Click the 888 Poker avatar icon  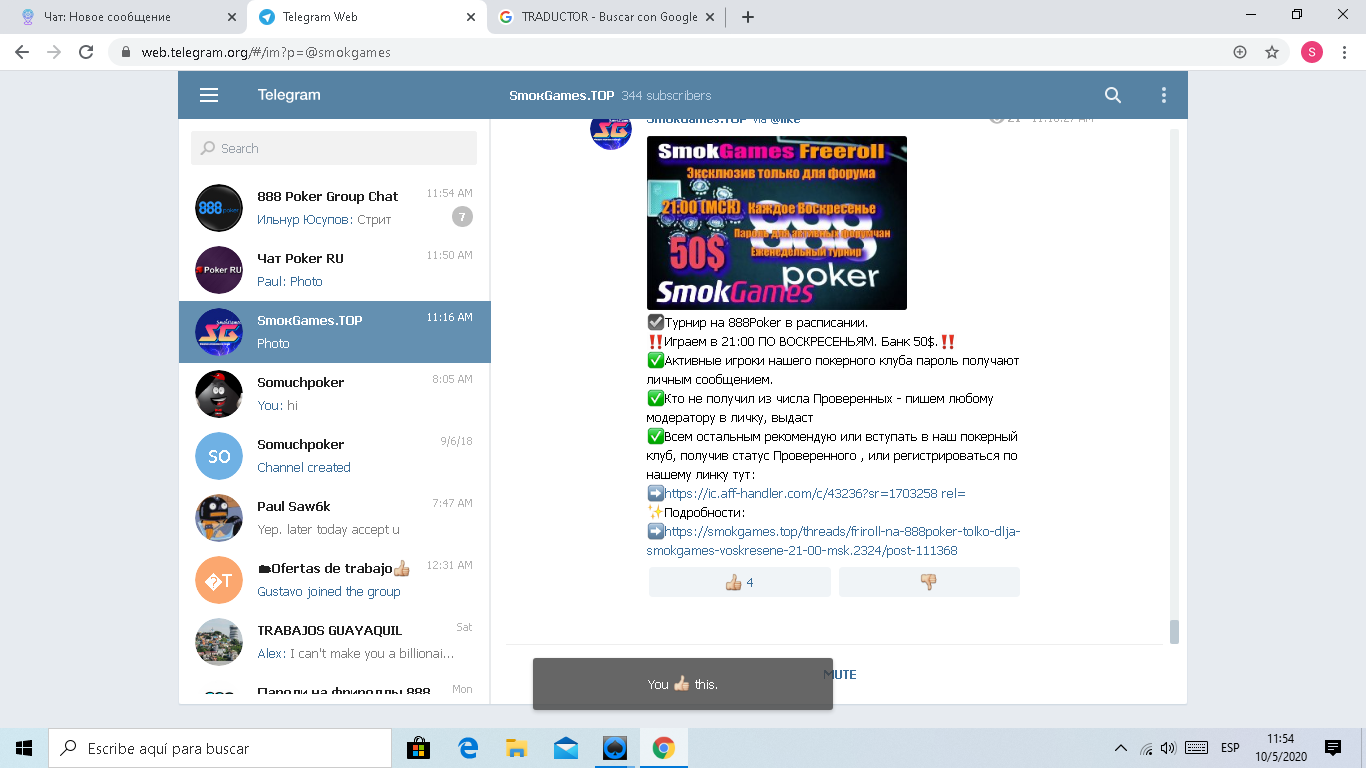coord(219,208)
